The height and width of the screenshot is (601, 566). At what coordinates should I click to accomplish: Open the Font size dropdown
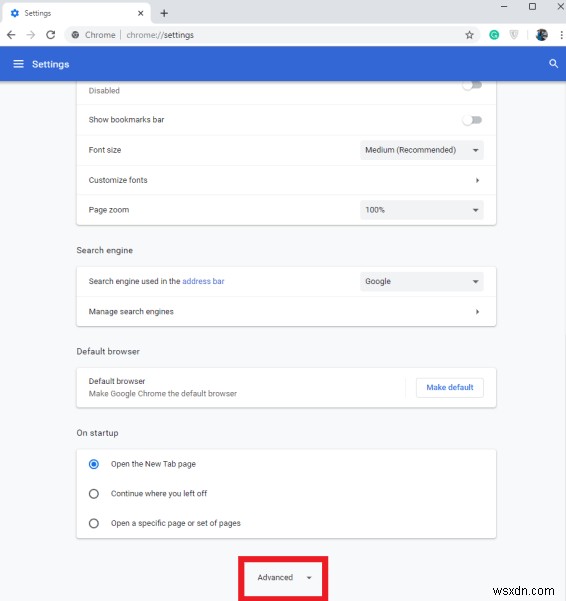422,150
